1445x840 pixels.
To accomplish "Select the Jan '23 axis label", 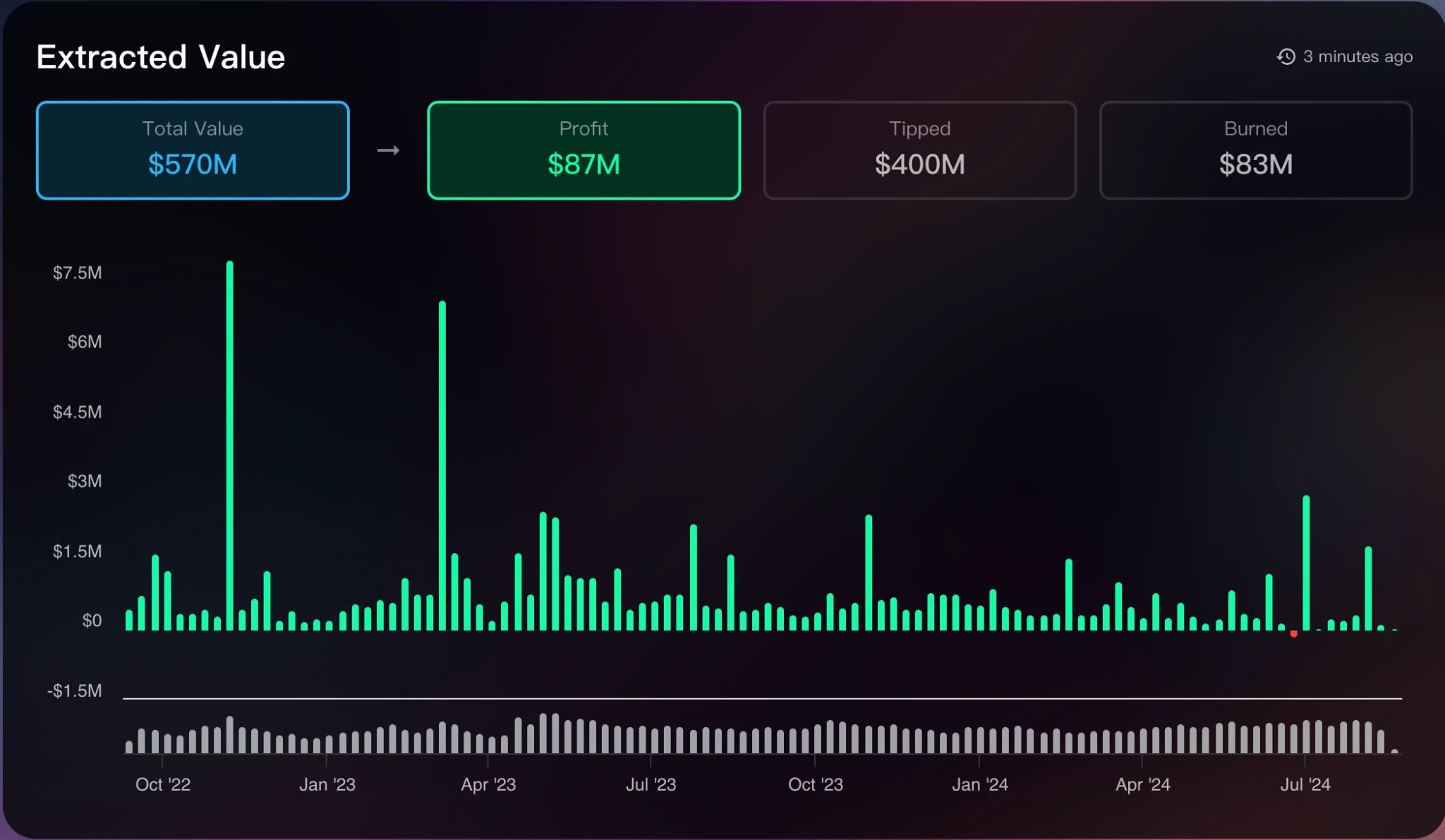I will [x=328, y=784].
